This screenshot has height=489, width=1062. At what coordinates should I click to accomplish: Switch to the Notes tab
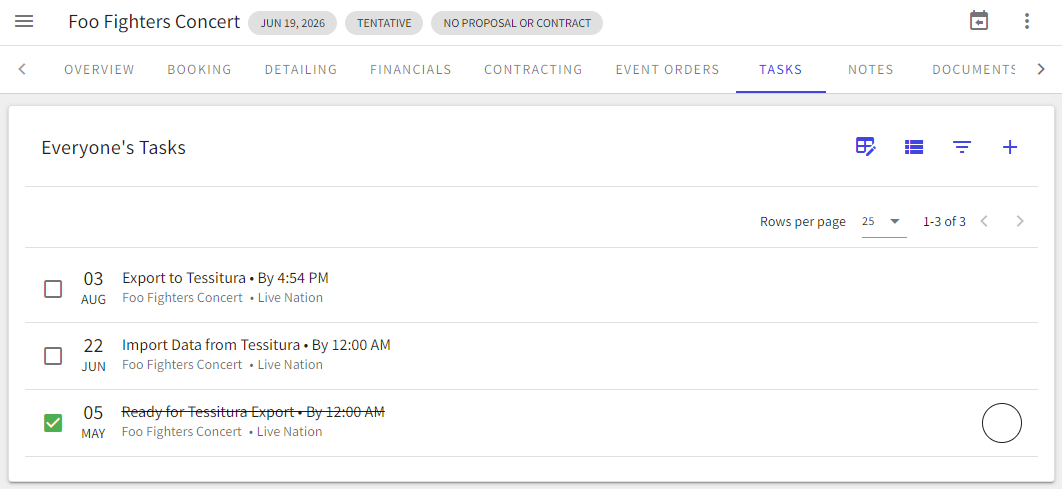click(870, 70)
